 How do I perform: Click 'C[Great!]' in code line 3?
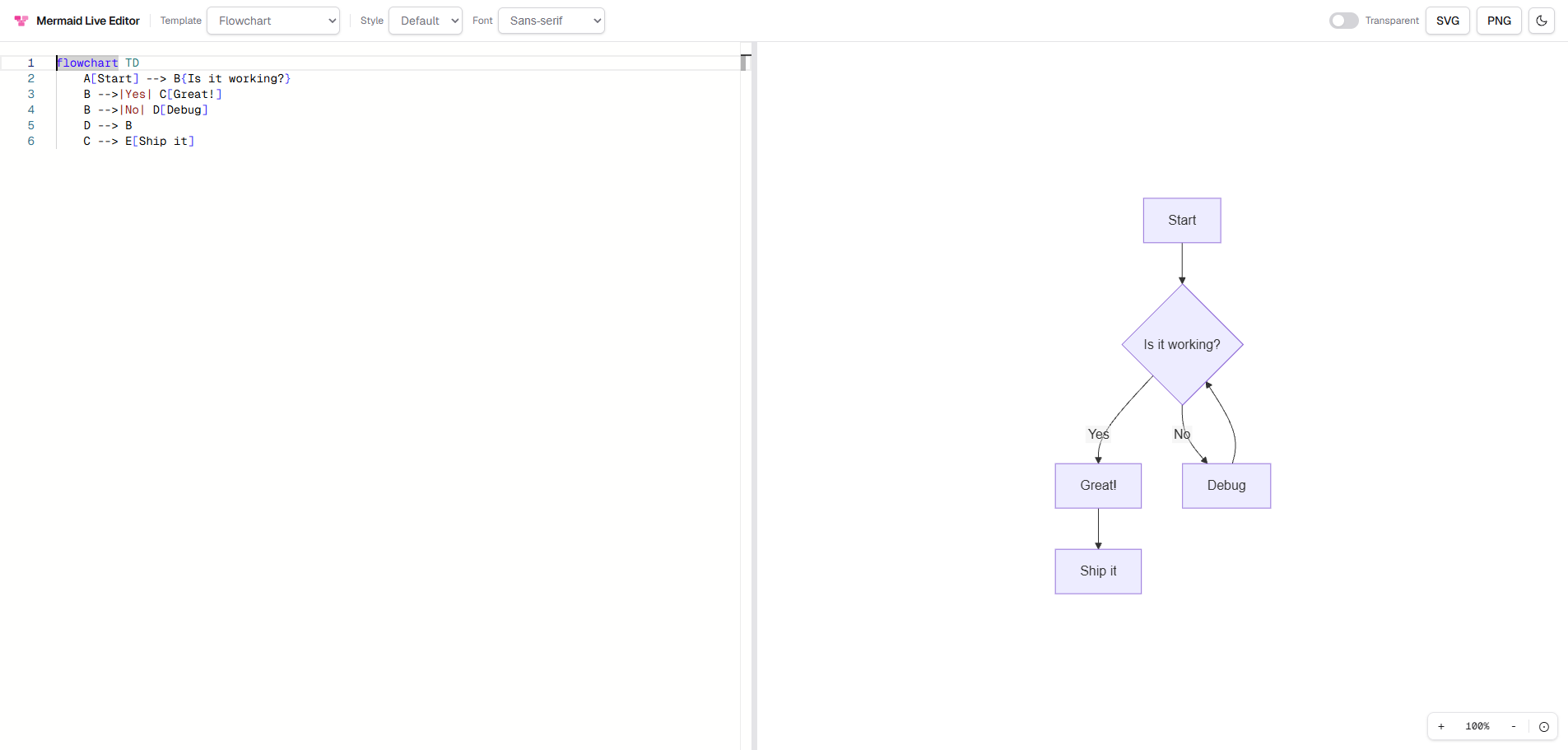pos(191,95)
